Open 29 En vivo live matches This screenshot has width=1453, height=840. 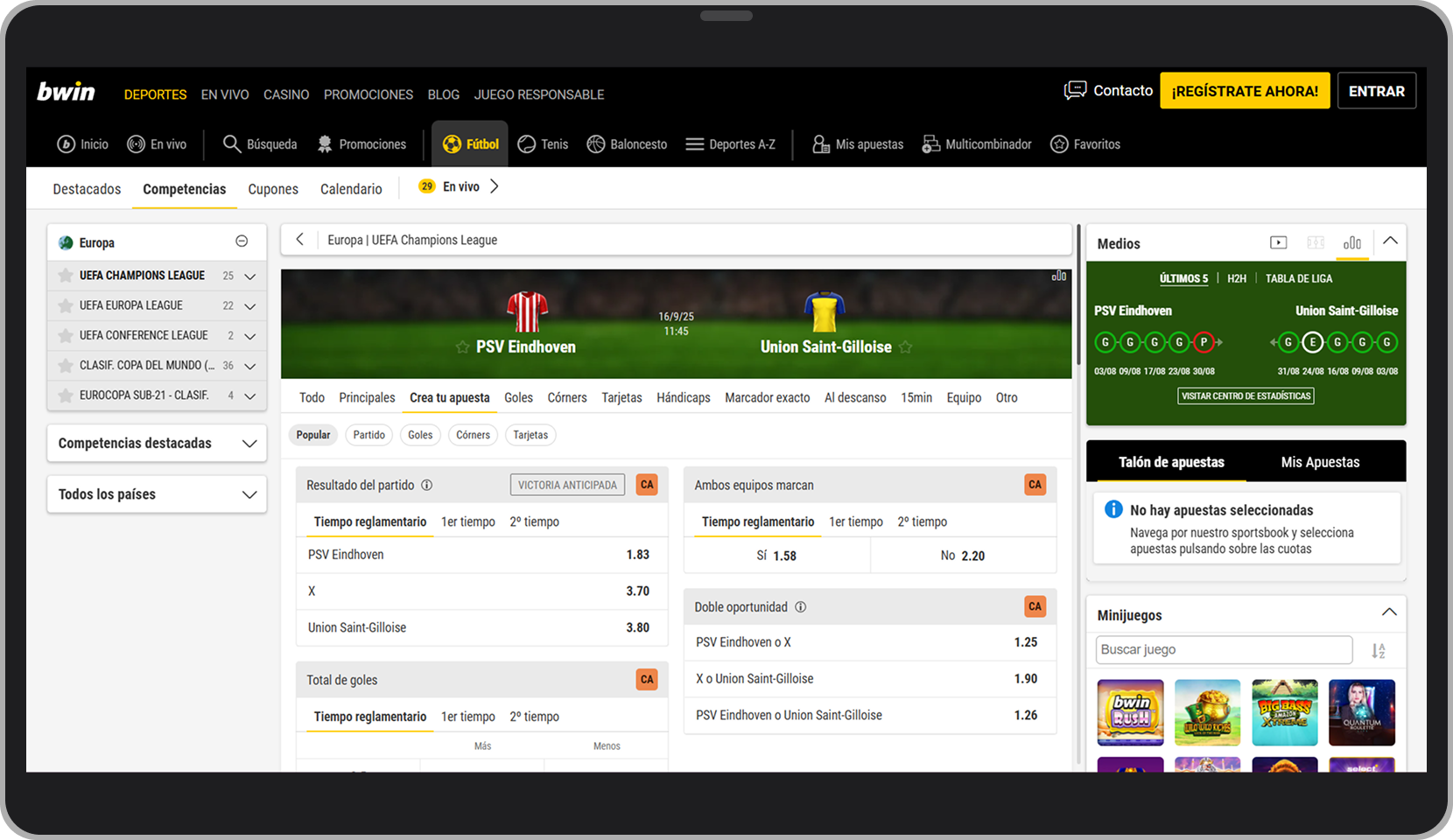458,186
